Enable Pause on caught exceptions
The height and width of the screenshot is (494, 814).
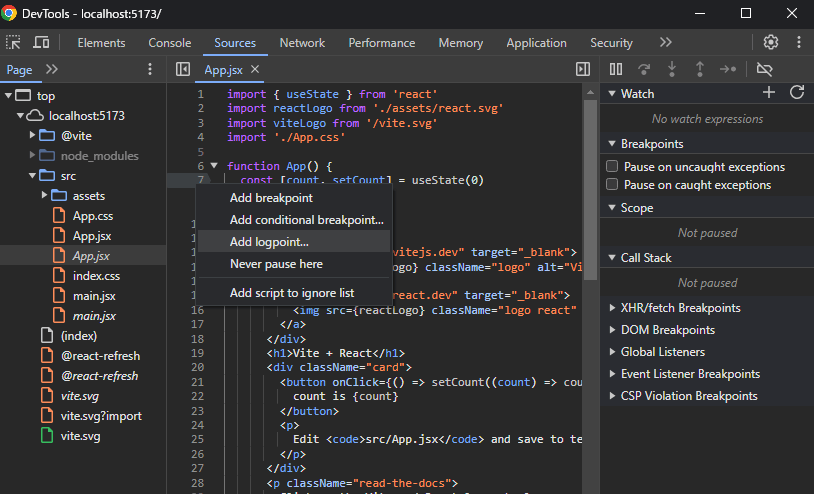pos(612,185)
